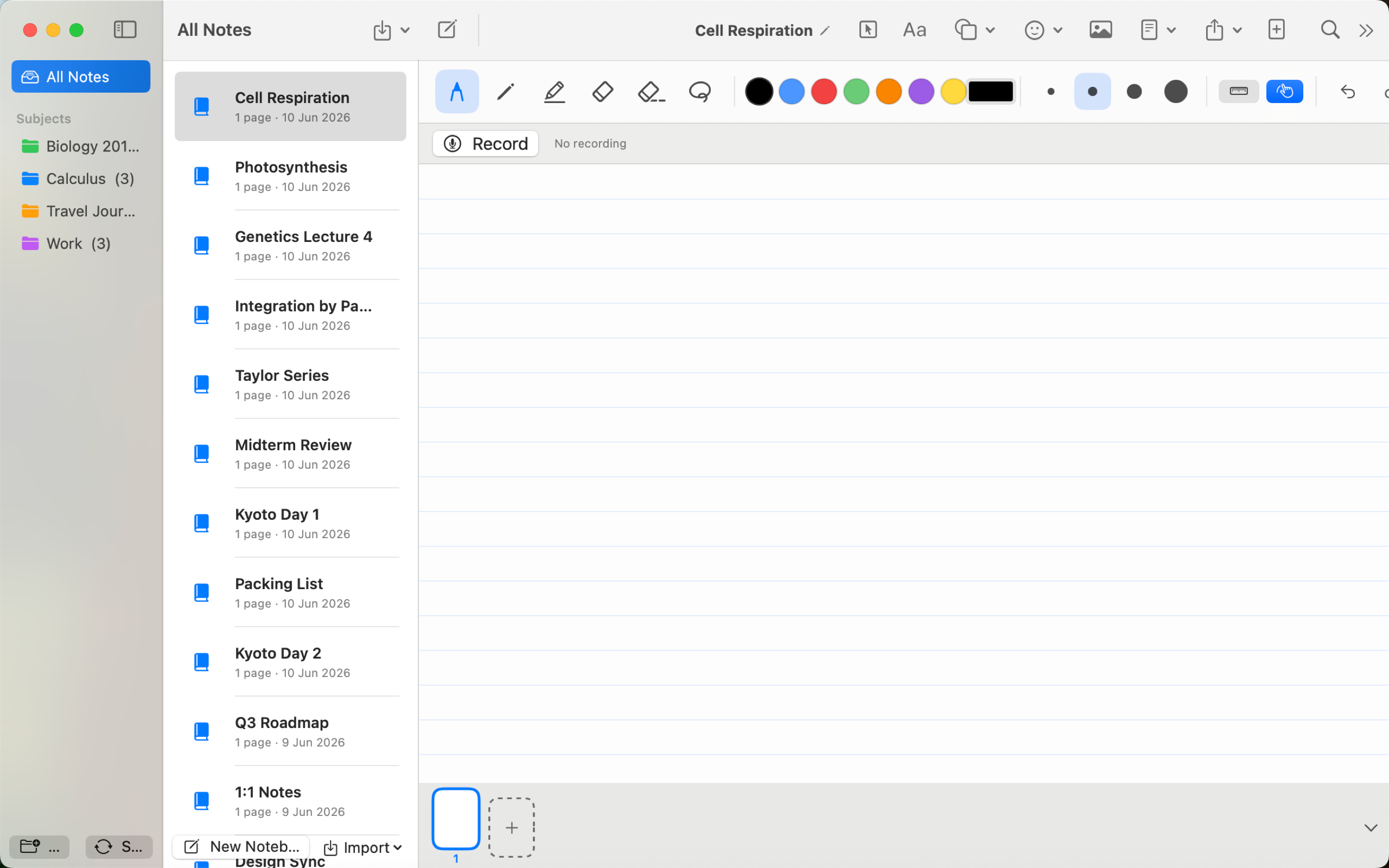Image resolution: width=1389 pixels, height=868 pixels.
Task: Open the sticker emoji dropdown
Action: [x=1043, y=30]
